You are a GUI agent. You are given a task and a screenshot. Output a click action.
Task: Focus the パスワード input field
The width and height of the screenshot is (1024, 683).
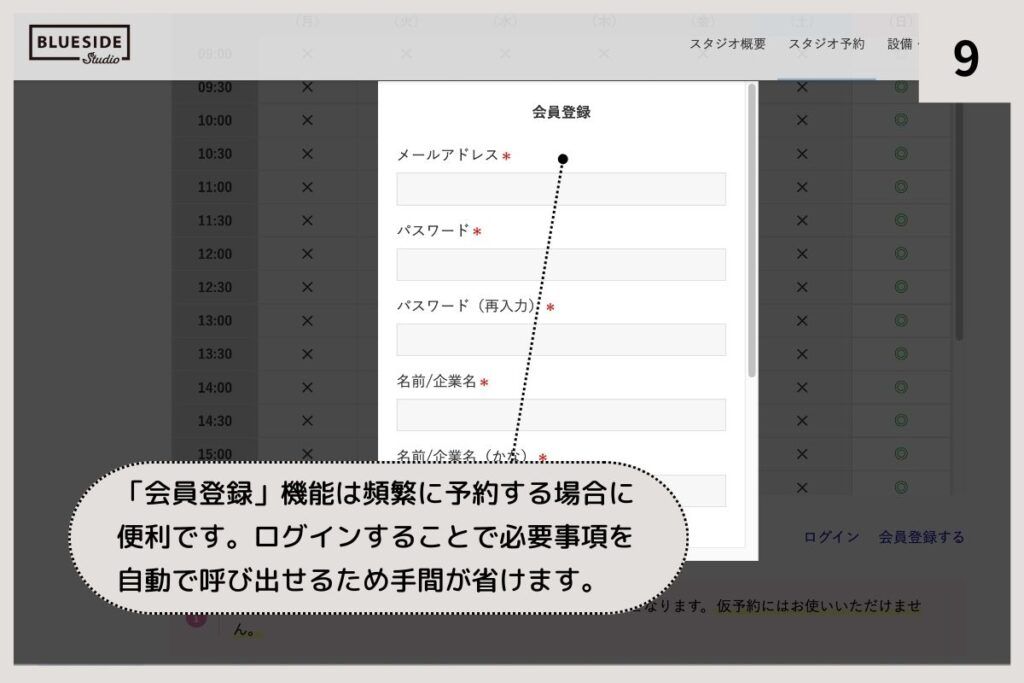tap(561, 264)
